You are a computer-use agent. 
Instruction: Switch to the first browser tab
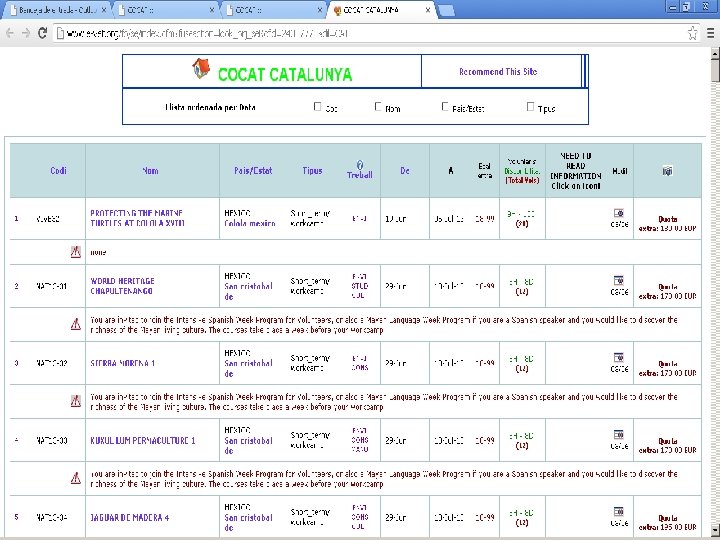click(x=56, y=10)
